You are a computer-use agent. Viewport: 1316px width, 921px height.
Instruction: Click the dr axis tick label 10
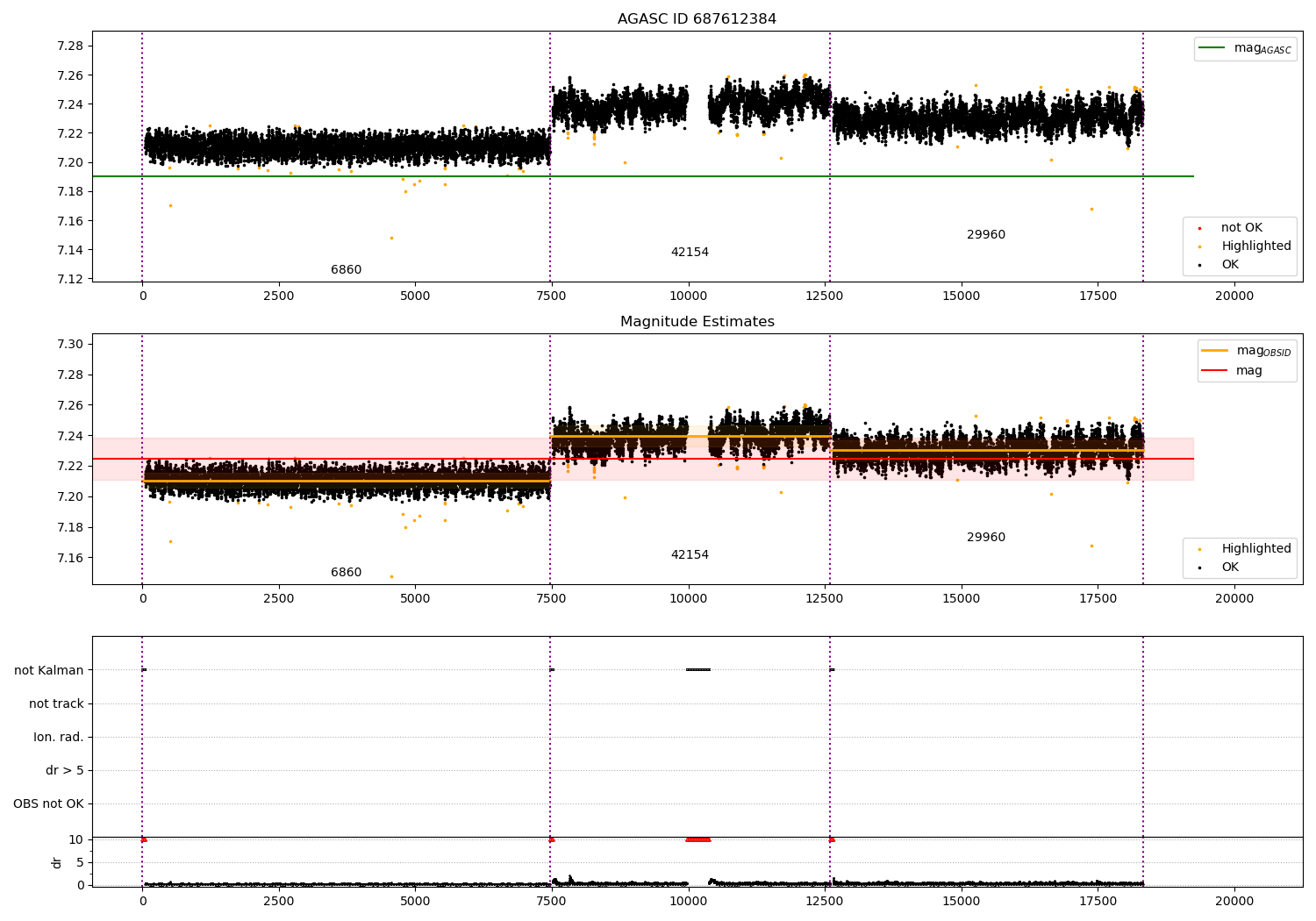click(76, 840)
